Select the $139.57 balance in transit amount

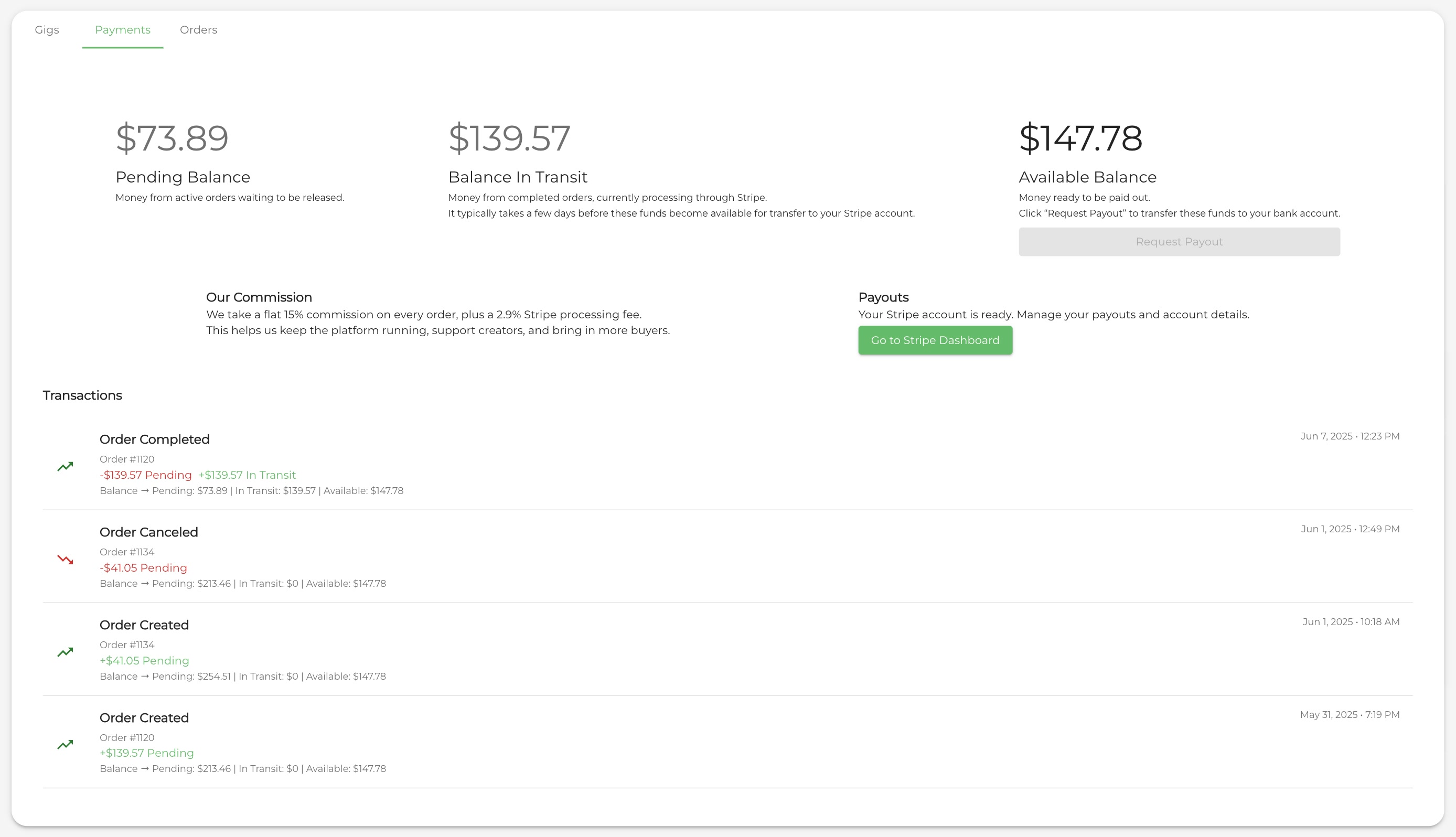click(x=509, y=138)
